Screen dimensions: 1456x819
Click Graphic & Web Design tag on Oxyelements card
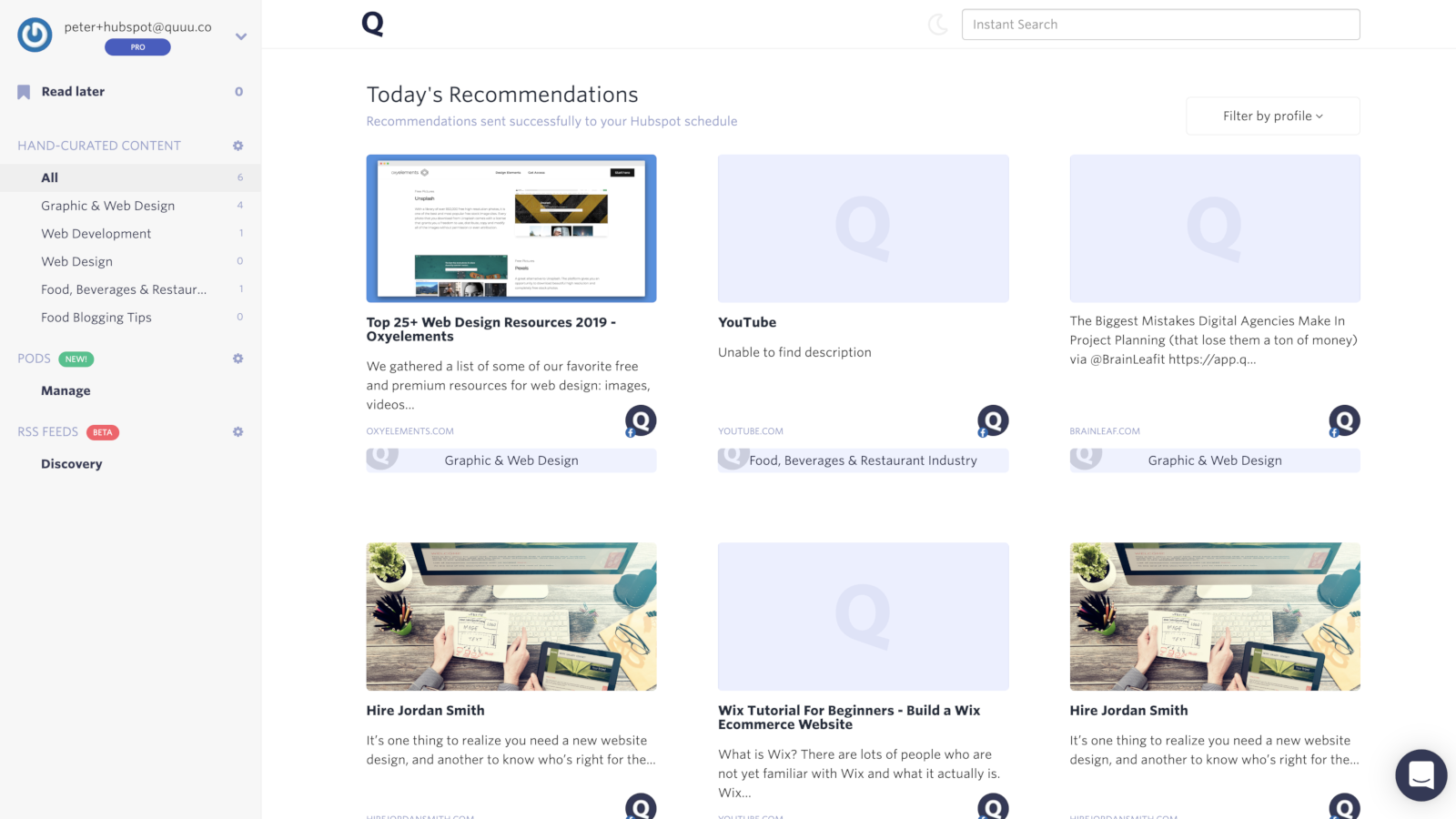coord(511,460)
